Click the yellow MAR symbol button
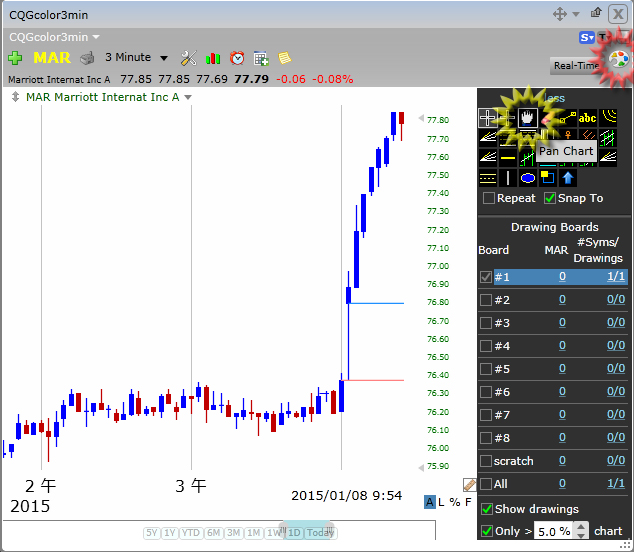The height and width of the screenshot is (552, 634). click(52, 58)
